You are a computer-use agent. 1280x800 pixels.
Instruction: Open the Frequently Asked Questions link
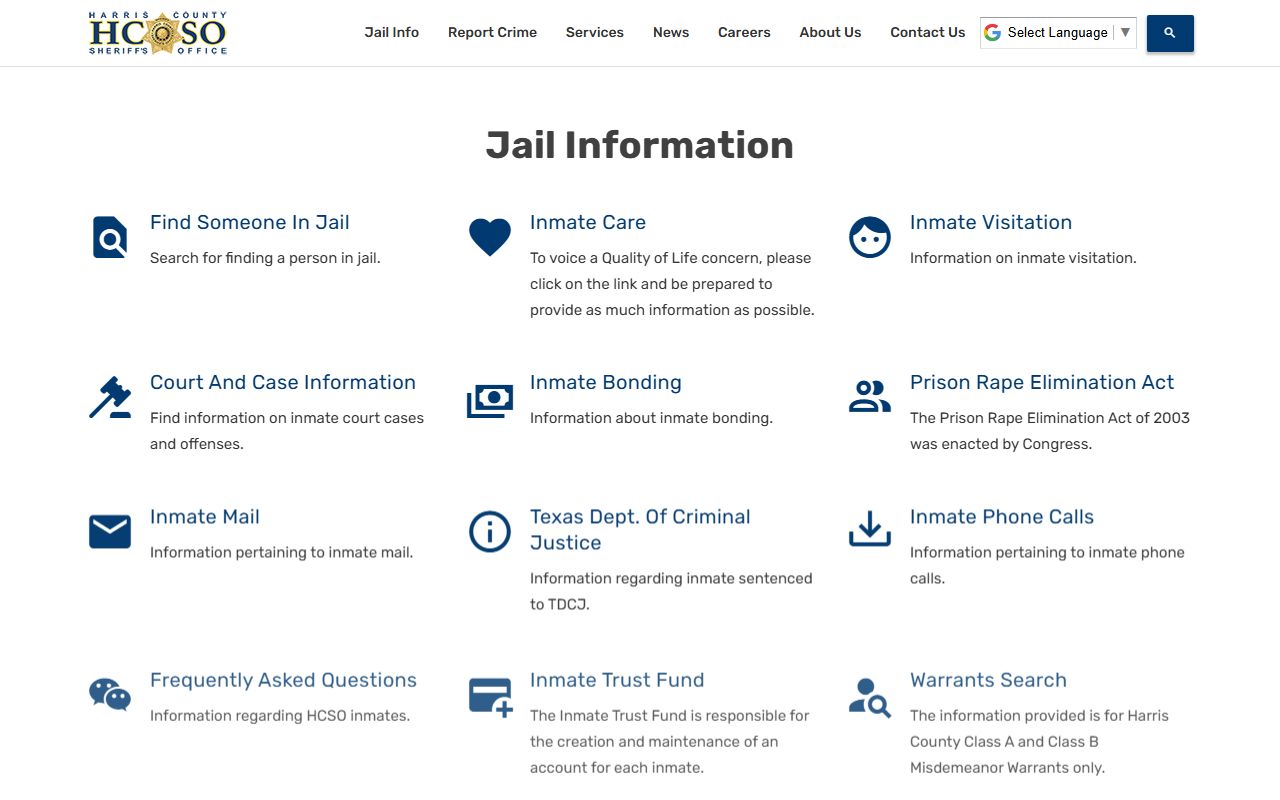[283, 680]
